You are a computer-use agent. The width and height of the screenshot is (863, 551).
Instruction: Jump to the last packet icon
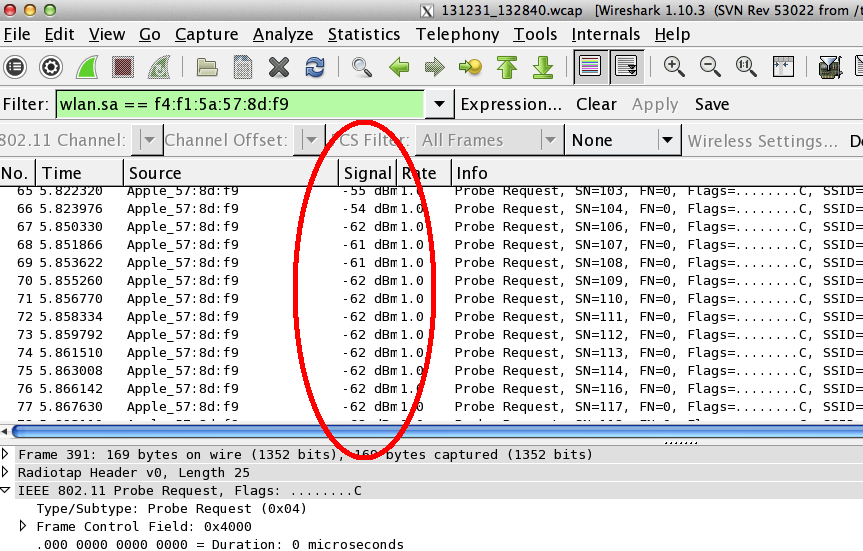click(543, 67)
